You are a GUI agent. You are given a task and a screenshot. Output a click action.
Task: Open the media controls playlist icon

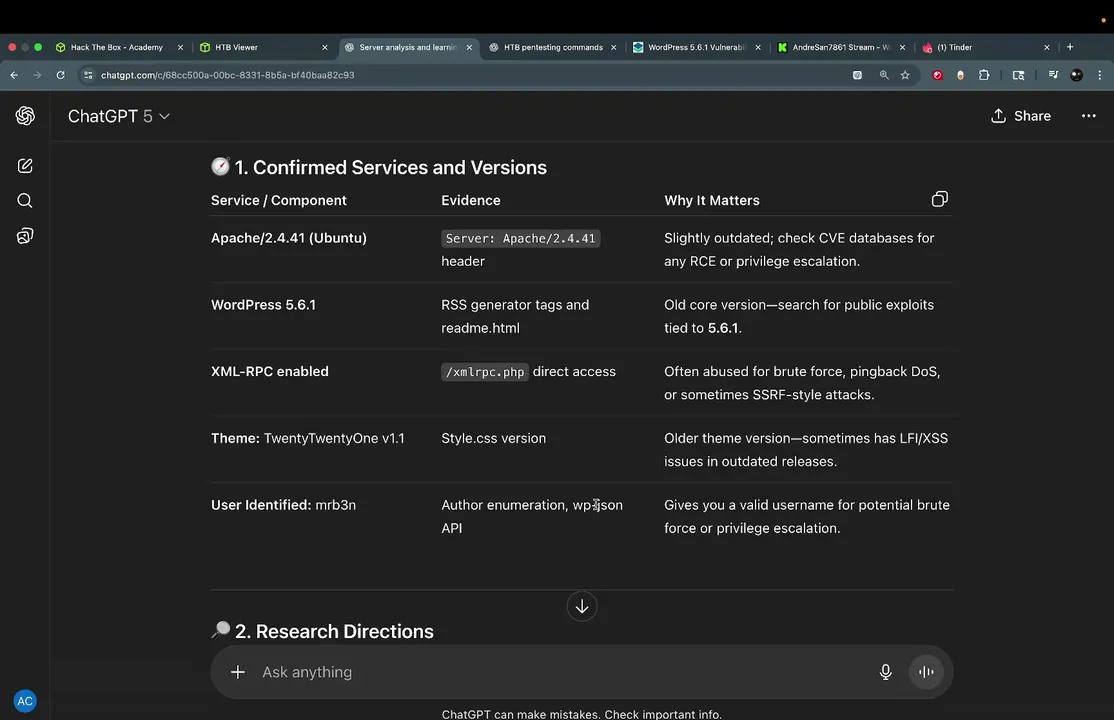1053,75
